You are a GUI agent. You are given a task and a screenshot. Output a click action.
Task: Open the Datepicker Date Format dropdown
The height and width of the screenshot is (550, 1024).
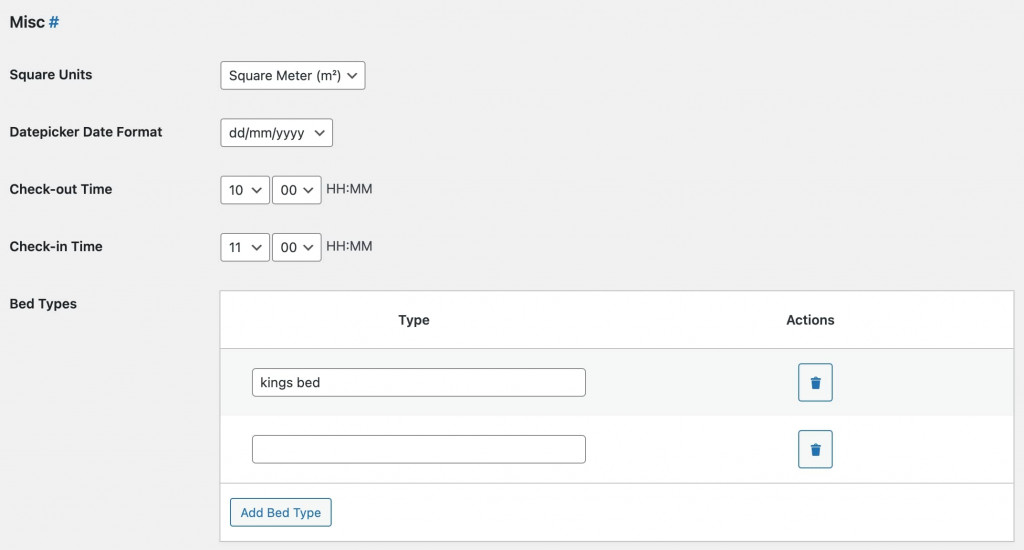pyautogui.click(x=276, y=133)
